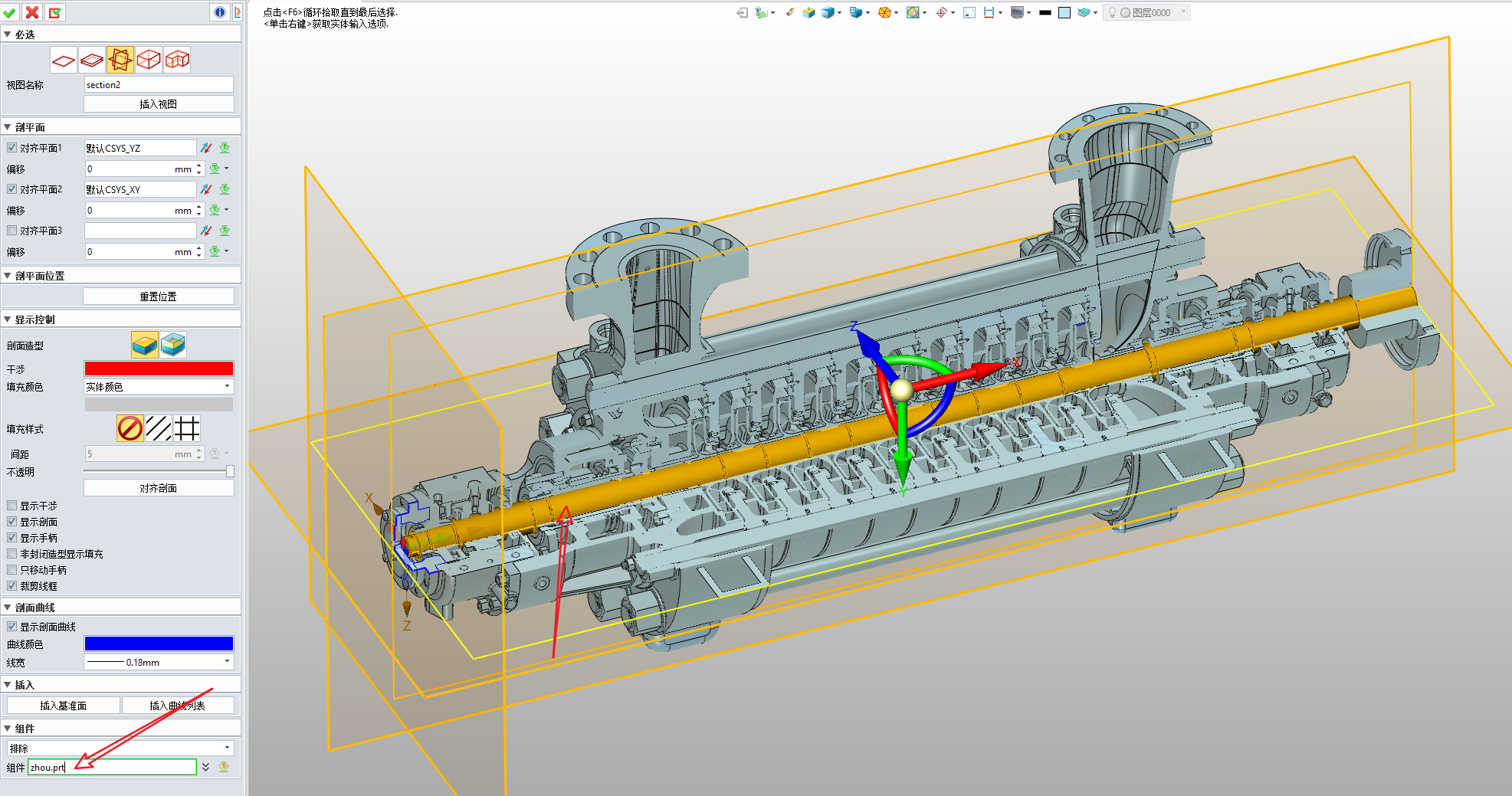Screen dimensions: 1512x796
Task: Open the 线宽 dropdown showing 0.18mm
Action: tap(159, 662)
